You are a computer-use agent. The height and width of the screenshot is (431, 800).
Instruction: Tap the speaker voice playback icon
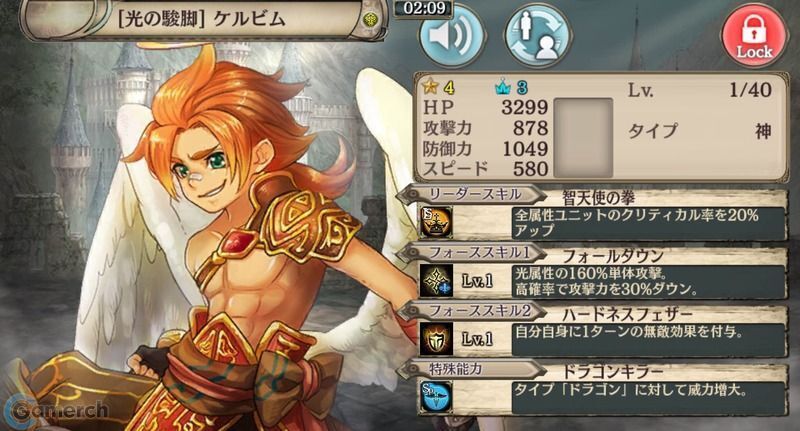(451, 36)
